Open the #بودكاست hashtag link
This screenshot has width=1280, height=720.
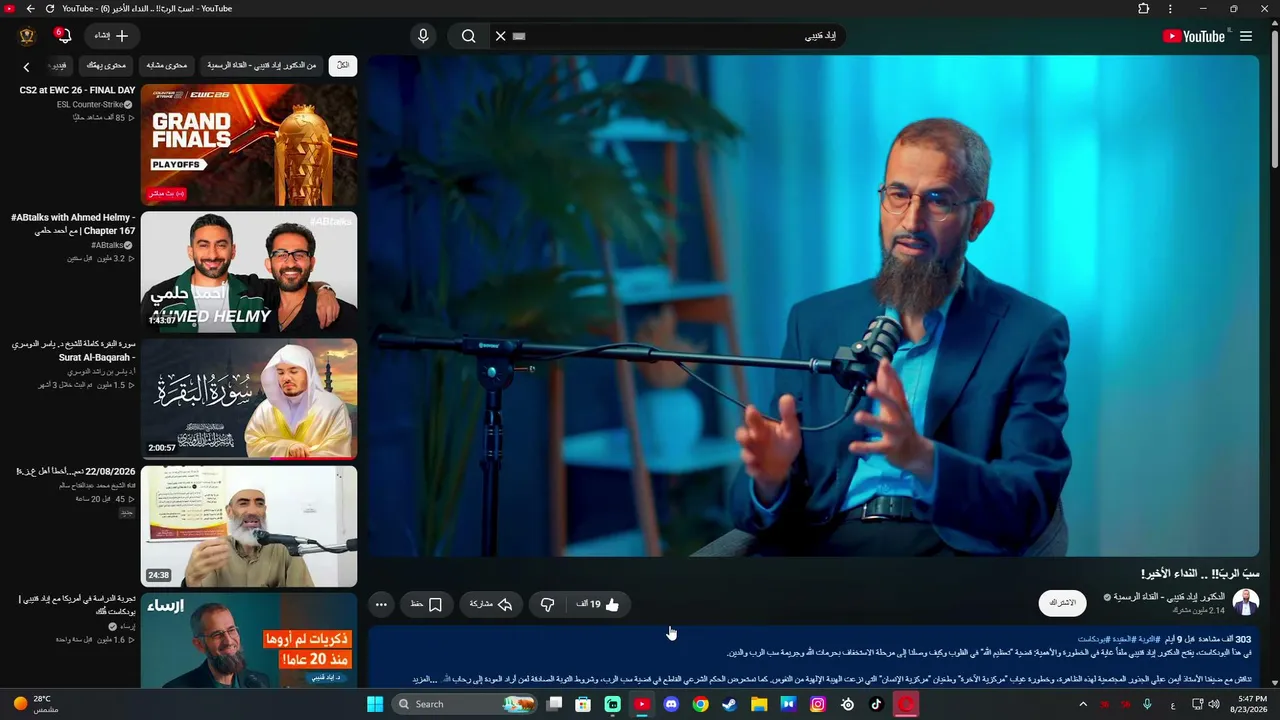pyautogui.click(x=1094, y=639)
